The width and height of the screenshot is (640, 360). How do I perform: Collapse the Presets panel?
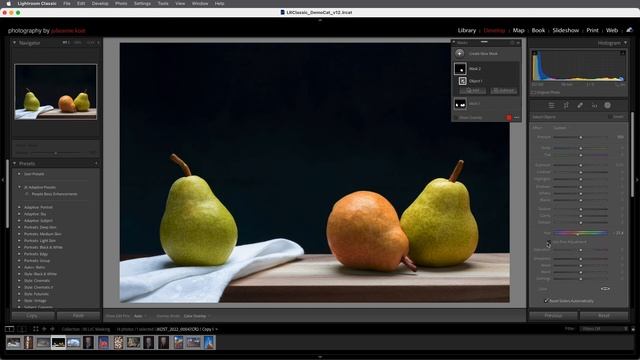pyautogui.click(x=14, y=163)
